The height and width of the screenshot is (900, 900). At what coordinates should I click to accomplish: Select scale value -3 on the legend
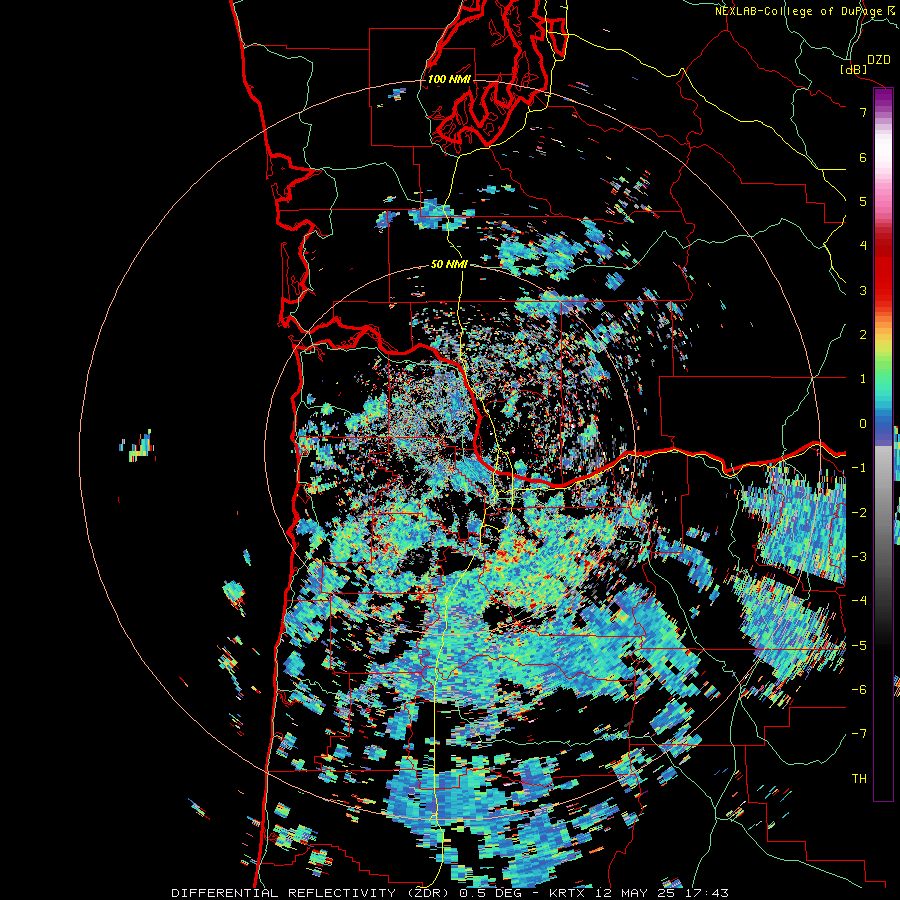click(x=859, y=557)
